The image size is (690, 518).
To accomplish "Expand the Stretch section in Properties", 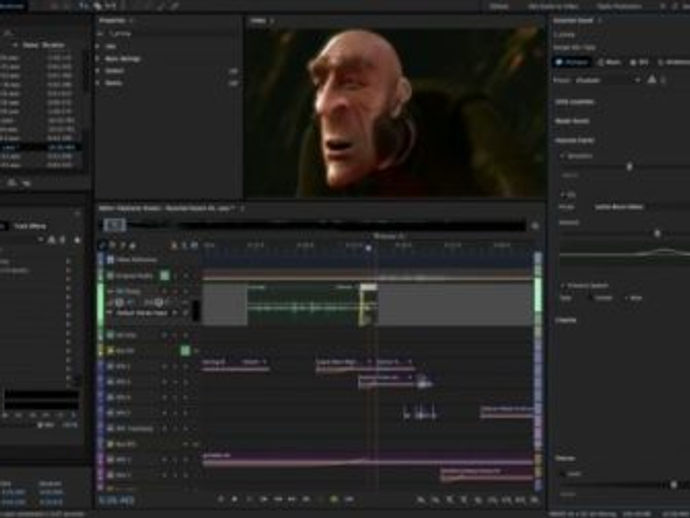I will pos(98,71).
